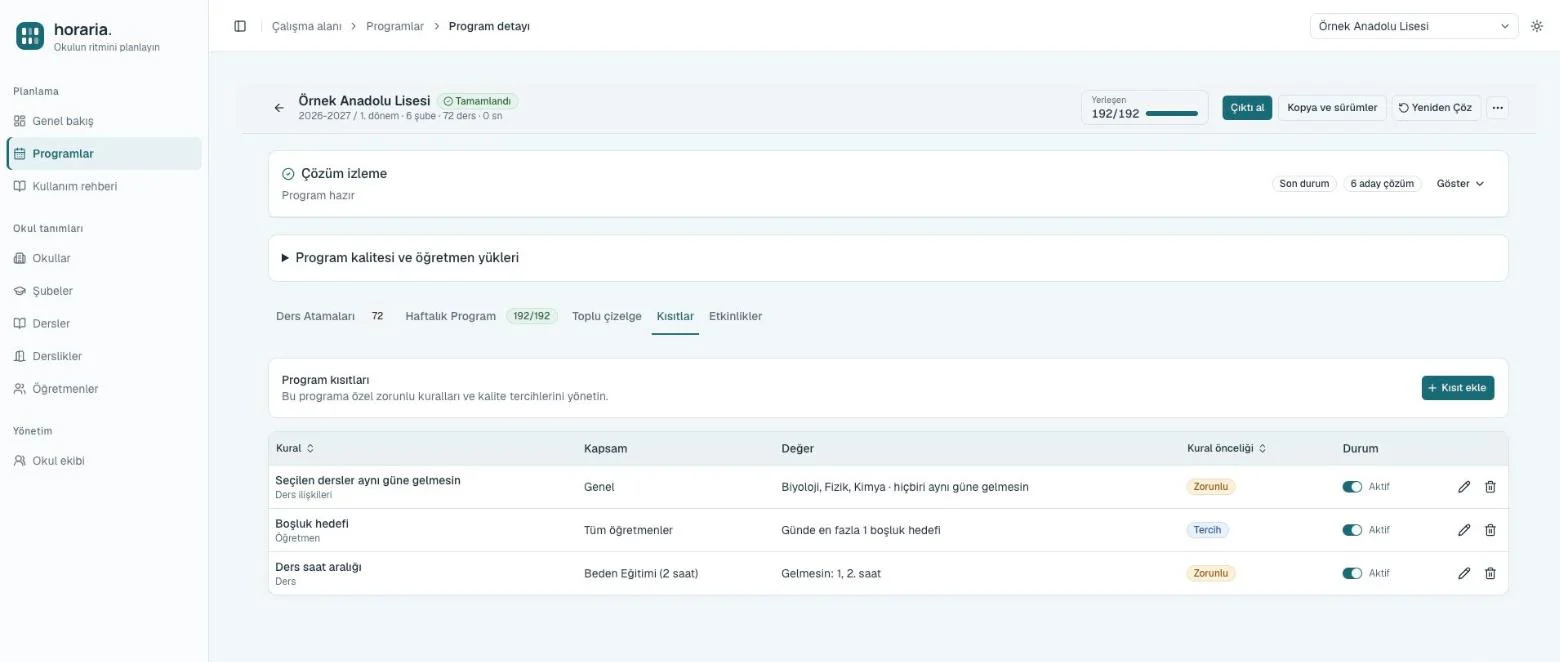
Task: Go to Derslikler in the sidebar
Action: click(x=104, y=356)
